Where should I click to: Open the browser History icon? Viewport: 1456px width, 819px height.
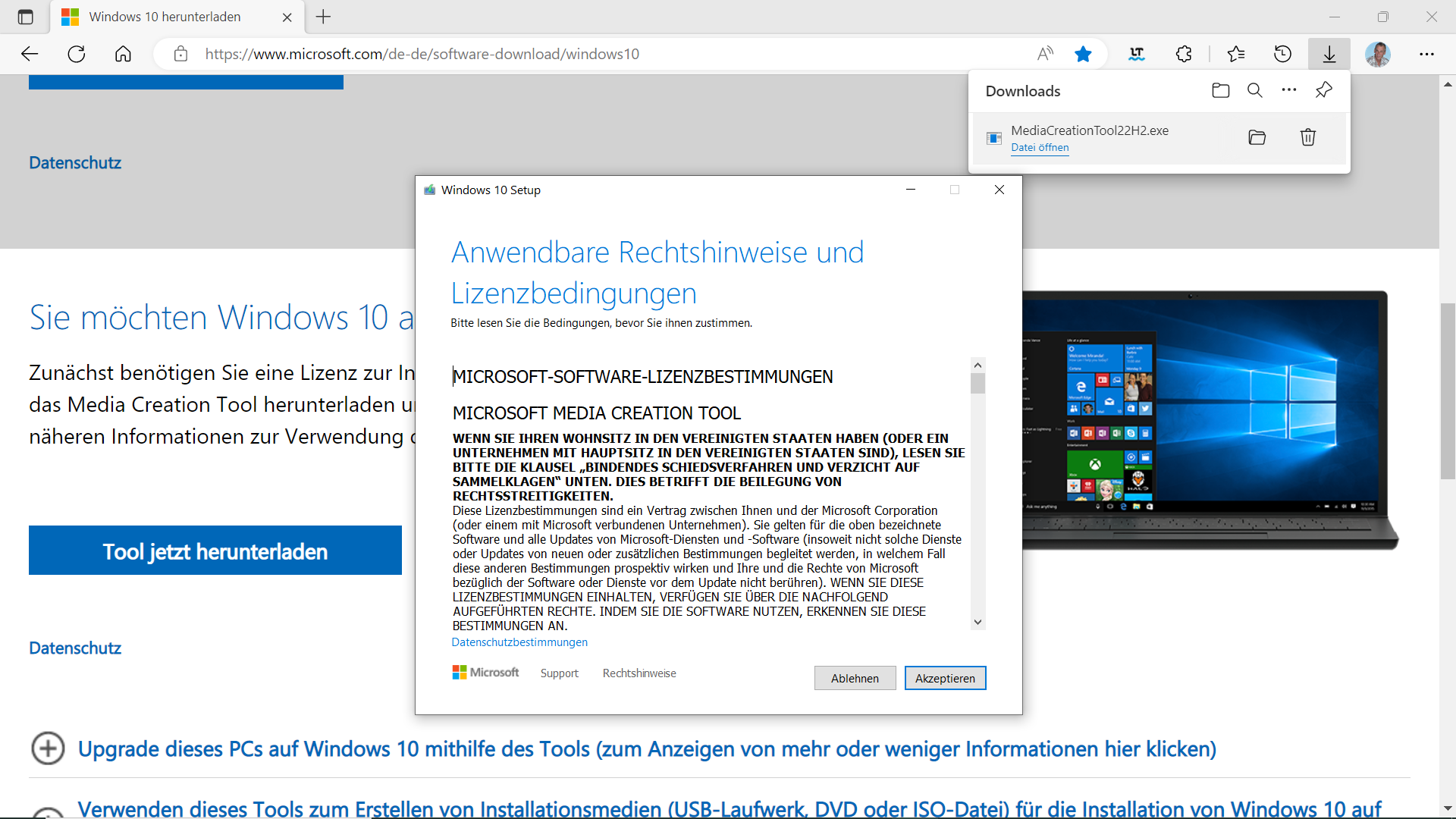(1282, 54)
